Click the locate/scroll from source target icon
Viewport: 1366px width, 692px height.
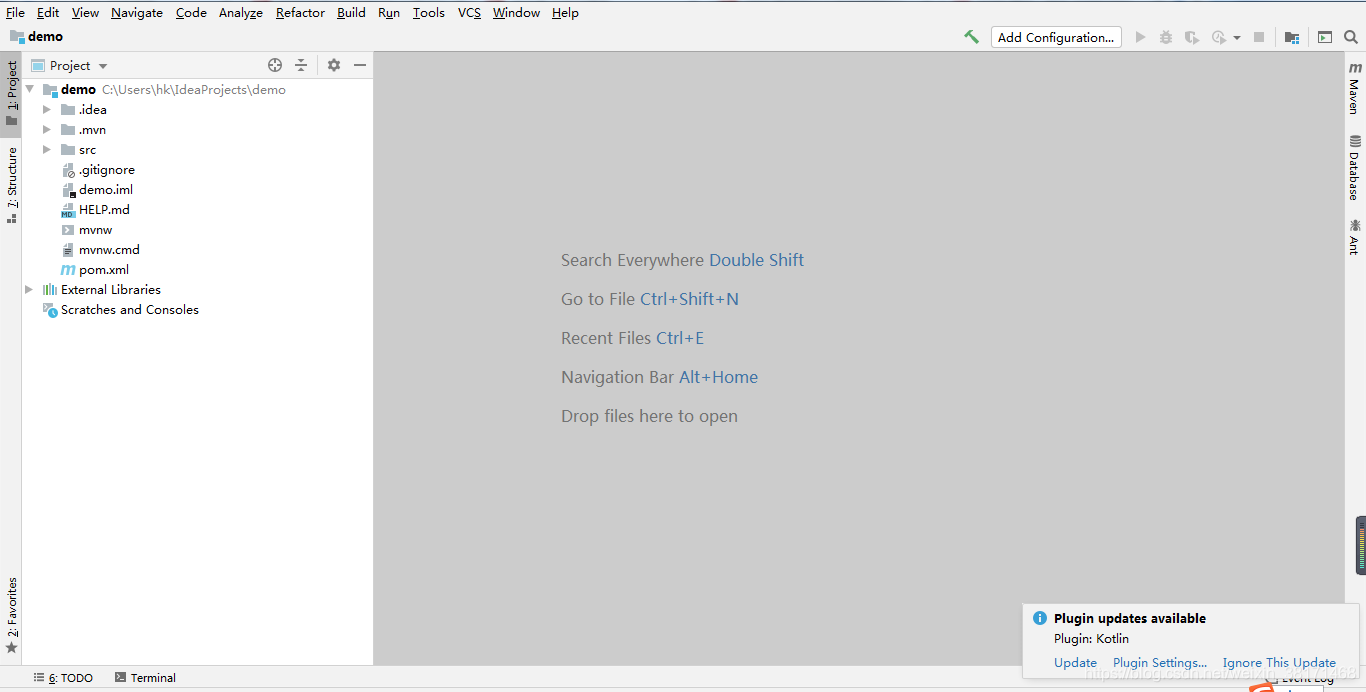(x=275, y=65)
